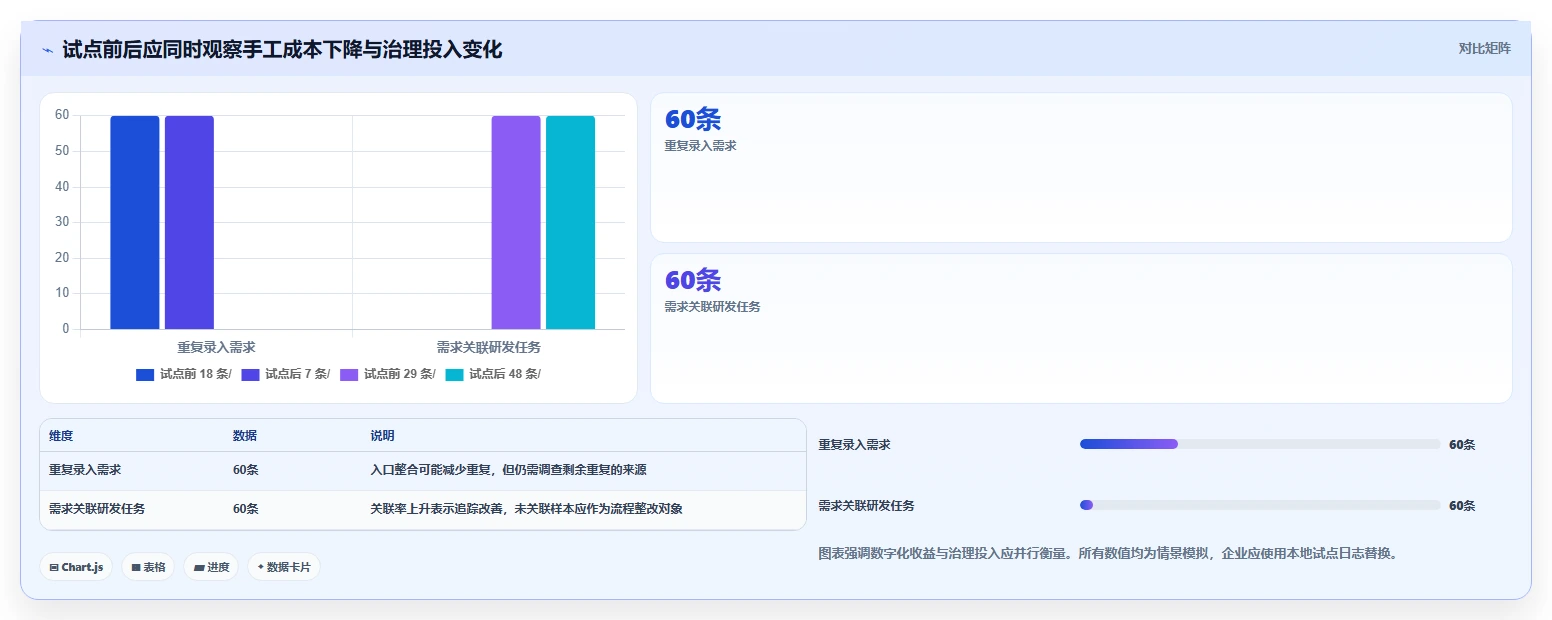Screen dimensions: 1552x620
Task: Click the dark blue bar above 重复录入需求
Action: (x=135, y=222)
